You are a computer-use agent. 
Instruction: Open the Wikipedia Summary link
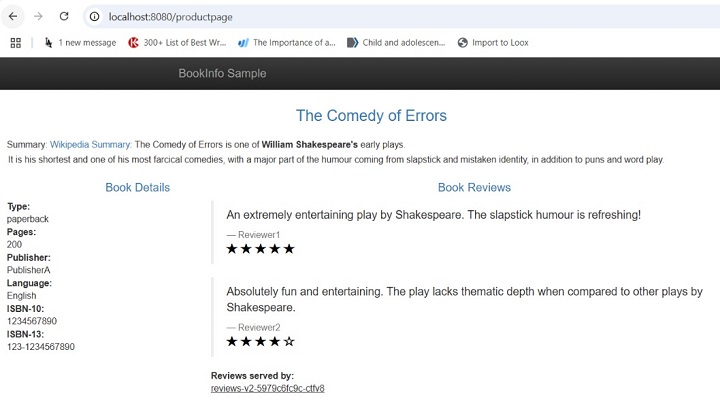coord(90,144)
